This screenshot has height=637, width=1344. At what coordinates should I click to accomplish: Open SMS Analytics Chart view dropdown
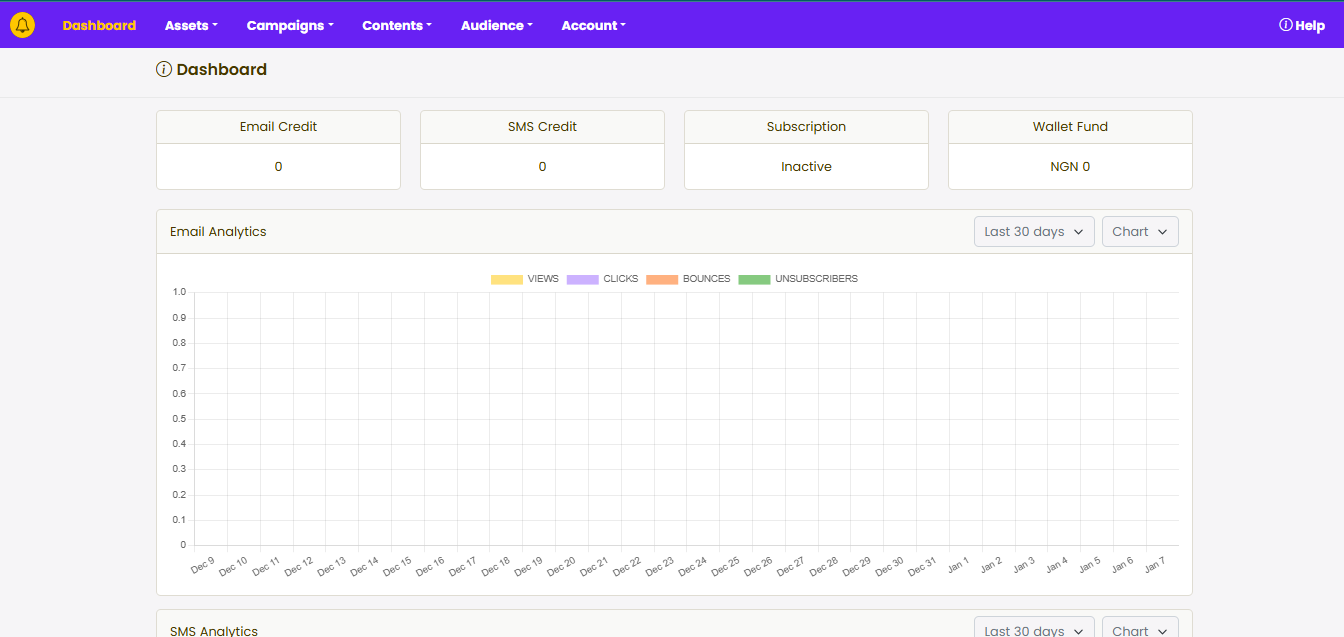pos(1140,628)
